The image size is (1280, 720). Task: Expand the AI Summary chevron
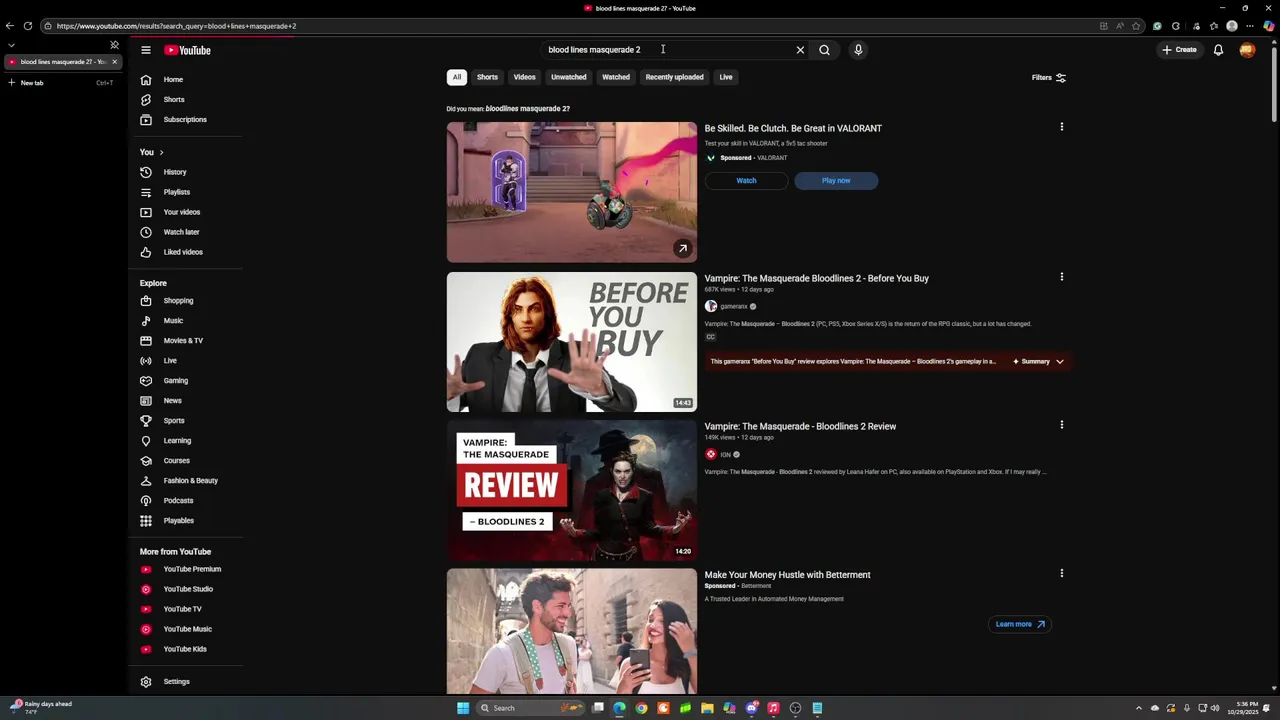[1060, 362]
